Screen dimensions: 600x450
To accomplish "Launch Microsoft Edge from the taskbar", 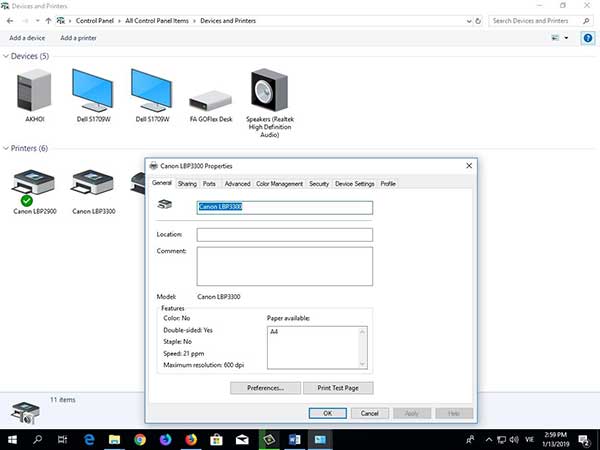I will coord(89,439).
